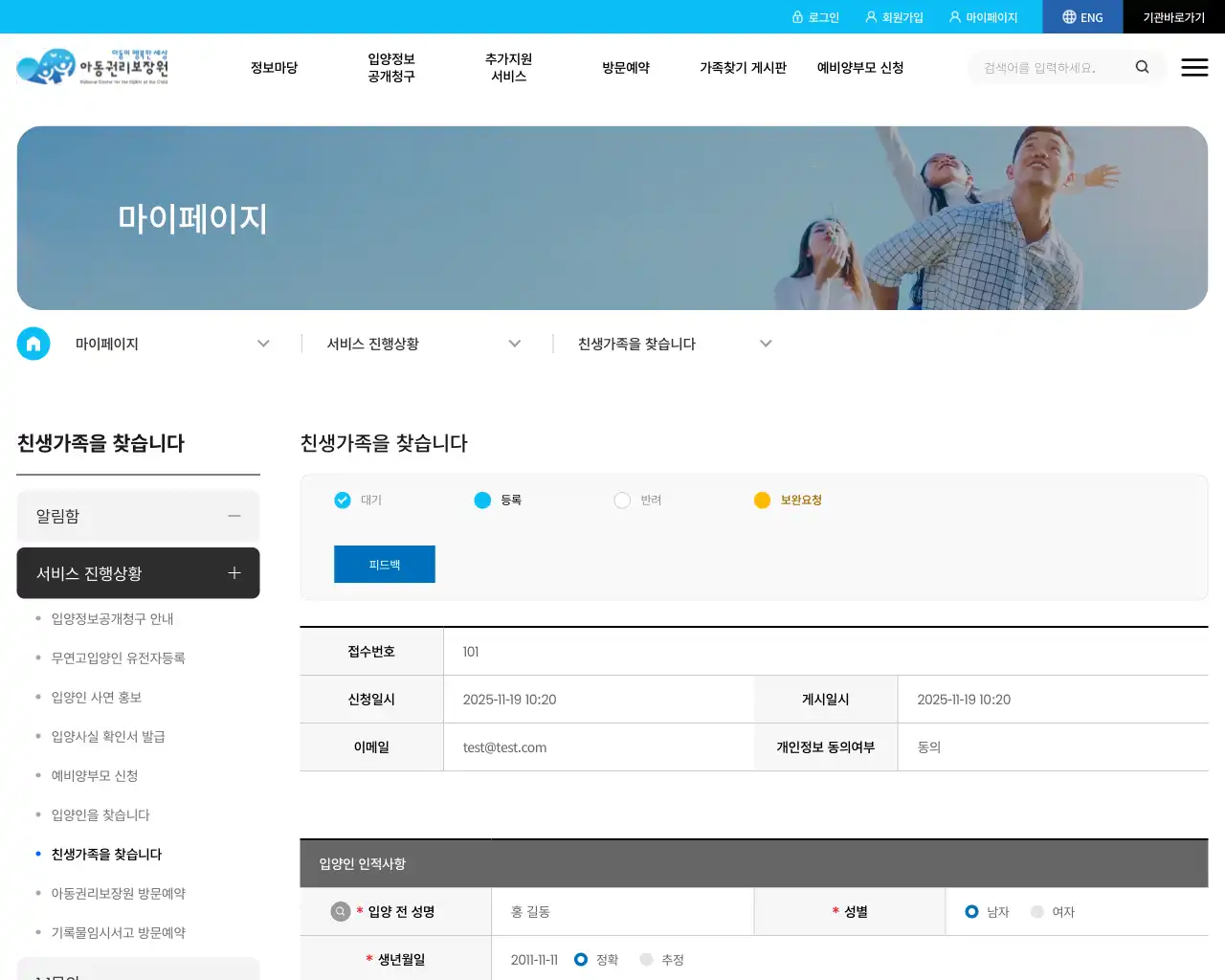1225x980 pixels.
Task: Open the 마이페이지 breadcrumb dropdown
Action: click(x=263, y=344)
